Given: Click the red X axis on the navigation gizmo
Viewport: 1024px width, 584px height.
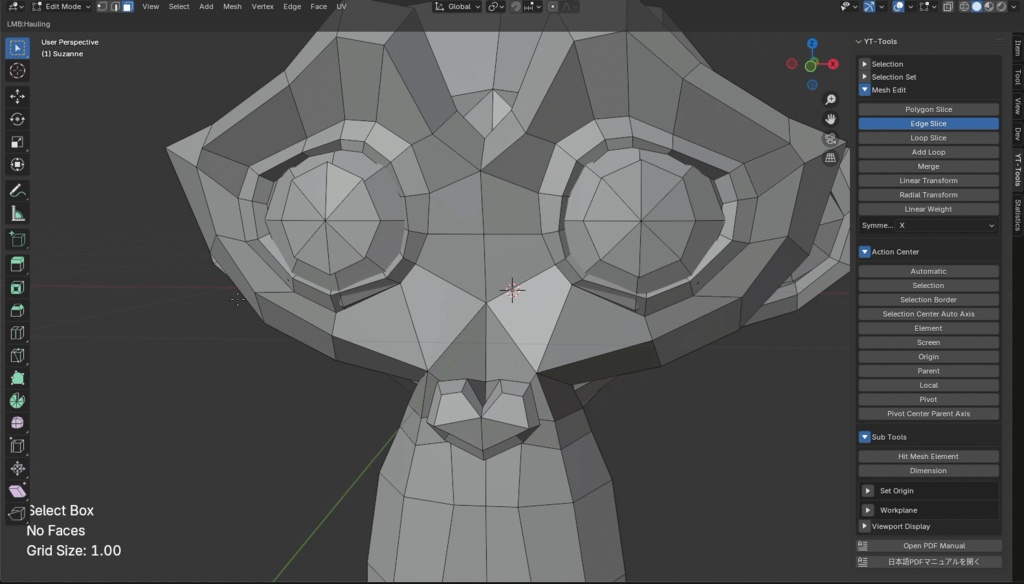Looking at the screenshot, I should tap(833, 63).
